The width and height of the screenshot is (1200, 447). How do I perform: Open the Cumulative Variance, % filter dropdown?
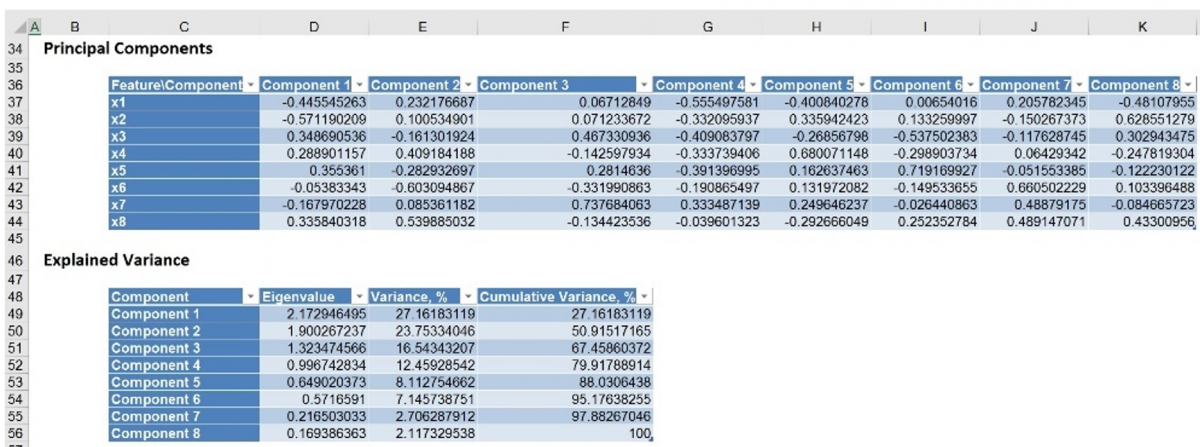645,298
